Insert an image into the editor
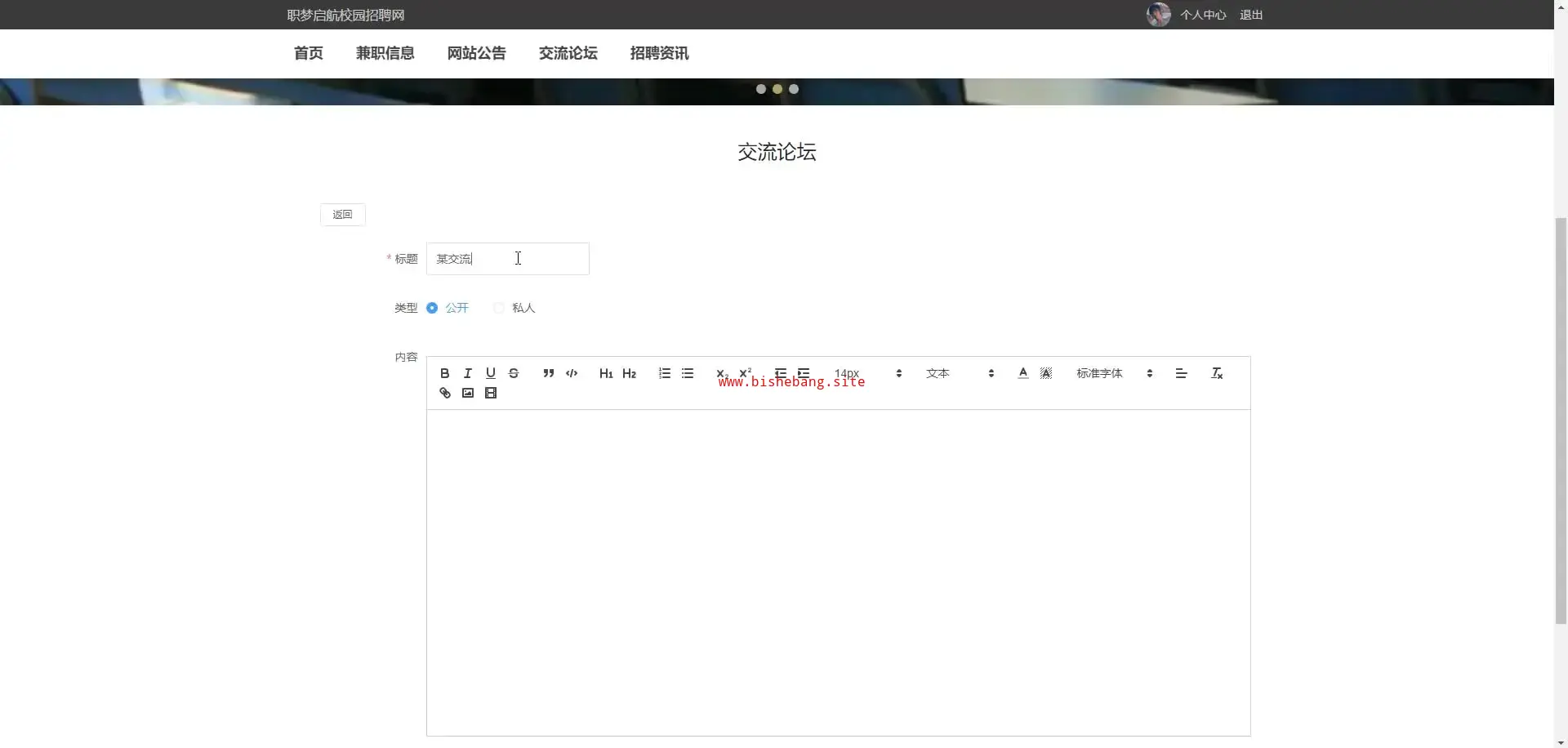The width and height of the screenshot is (1568, 748). [467, 393]
